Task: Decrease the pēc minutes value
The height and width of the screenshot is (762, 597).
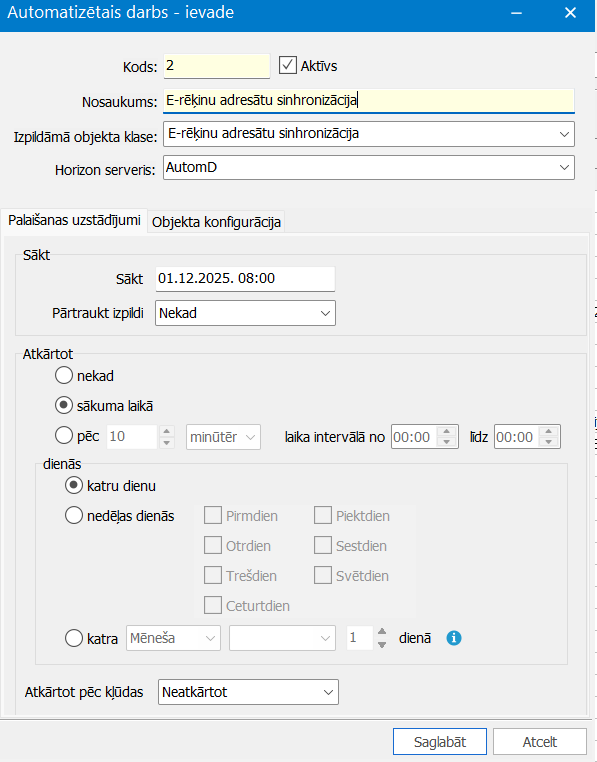Action: pos(167,443)
